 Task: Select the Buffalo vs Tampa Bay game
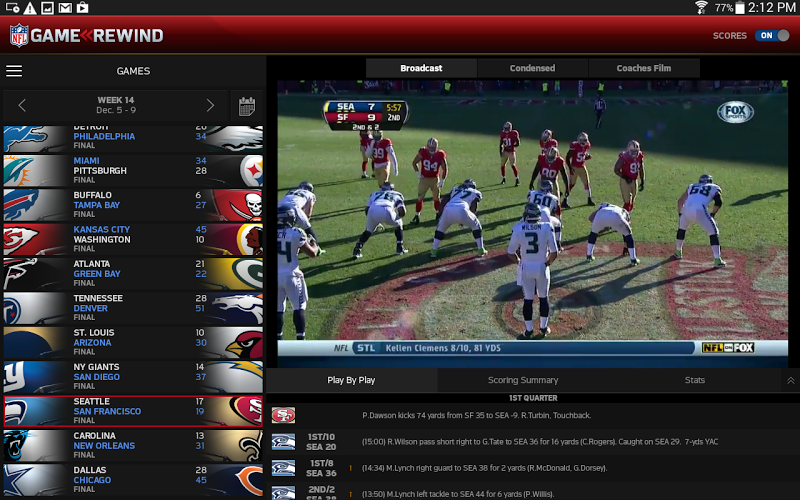(x=133, y=205)
